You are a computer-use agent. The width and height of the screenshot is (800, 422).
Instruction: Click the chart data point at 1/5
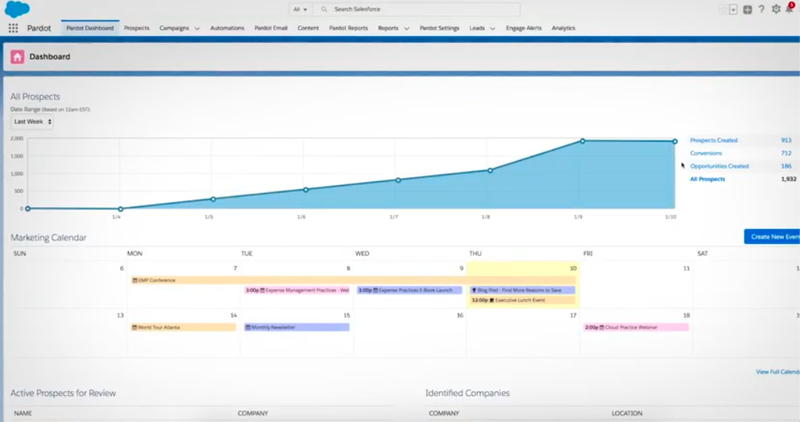point(213,199)
